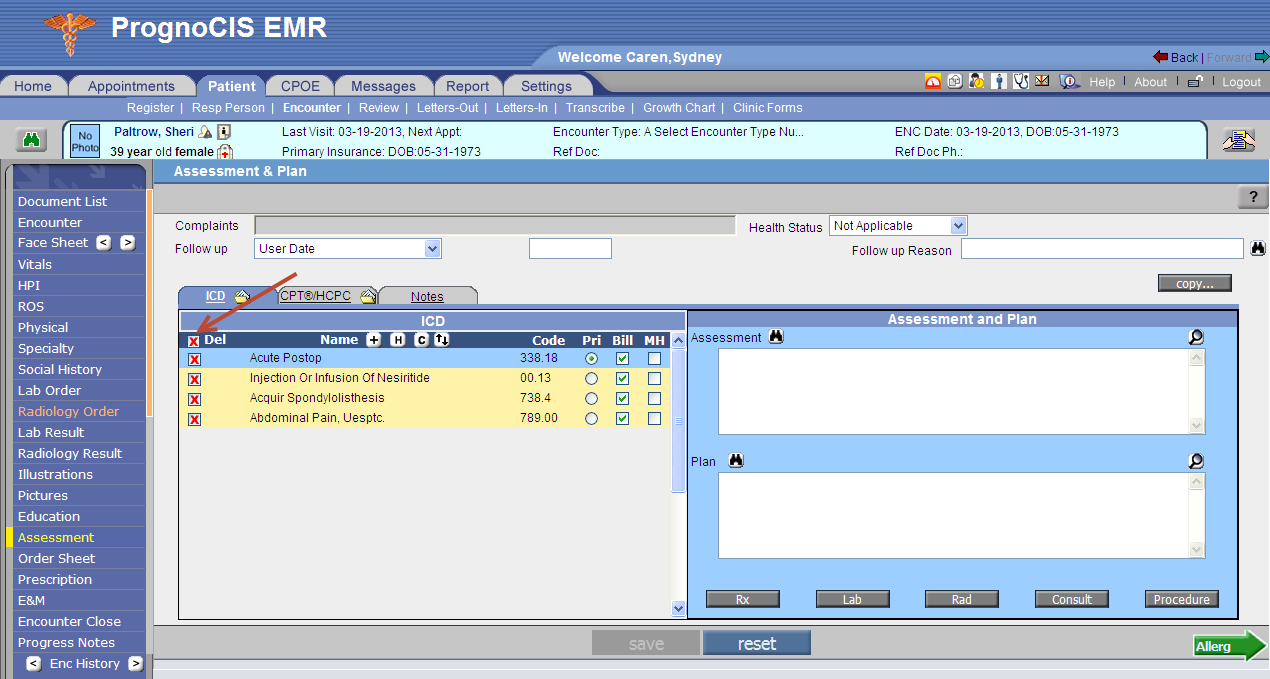Viewport: 1270px width, 679px height.
Task: Click the hand-writing icon right of patient banner
Action: (x=1239, y=141)
